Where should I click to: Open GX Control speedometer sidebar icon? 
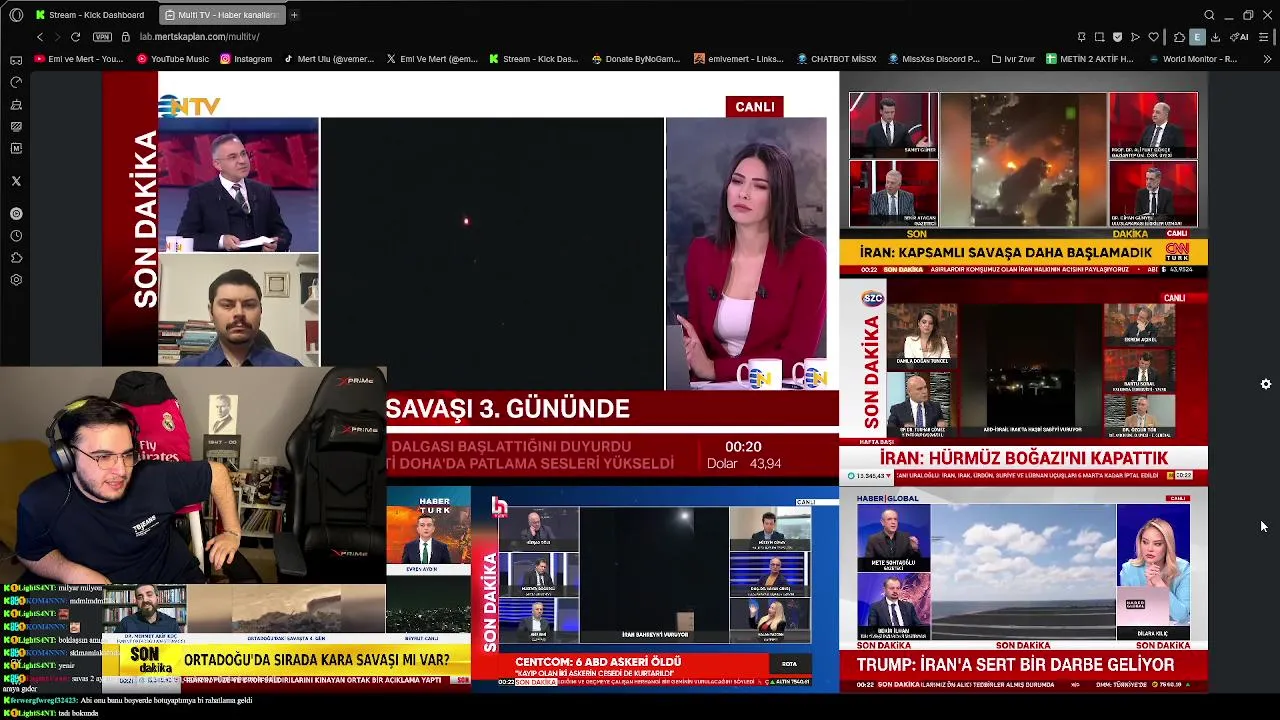coord(16,82)
